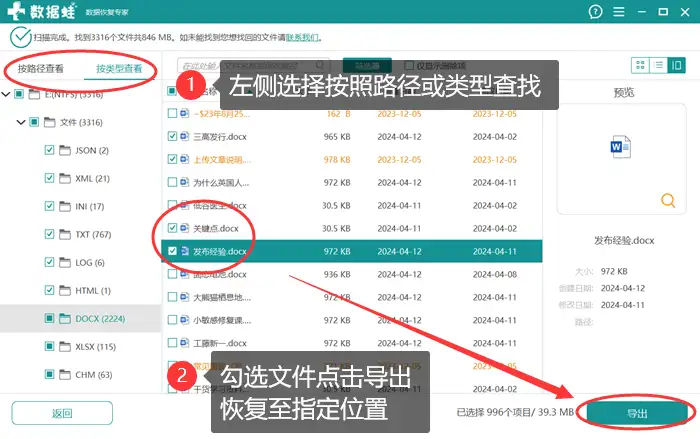Click the DOCX (2224) folder icon
Viewport: 700px width, 439px height.
click(x=65, y=318)
